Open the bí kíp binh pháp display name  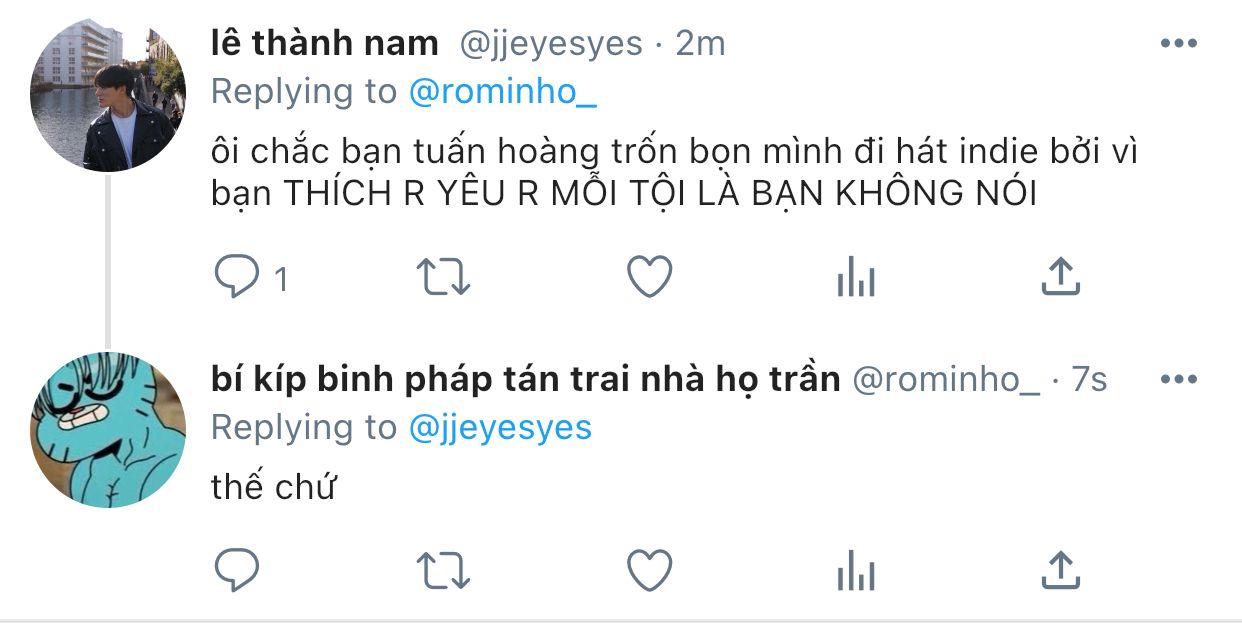click(526, 379)
